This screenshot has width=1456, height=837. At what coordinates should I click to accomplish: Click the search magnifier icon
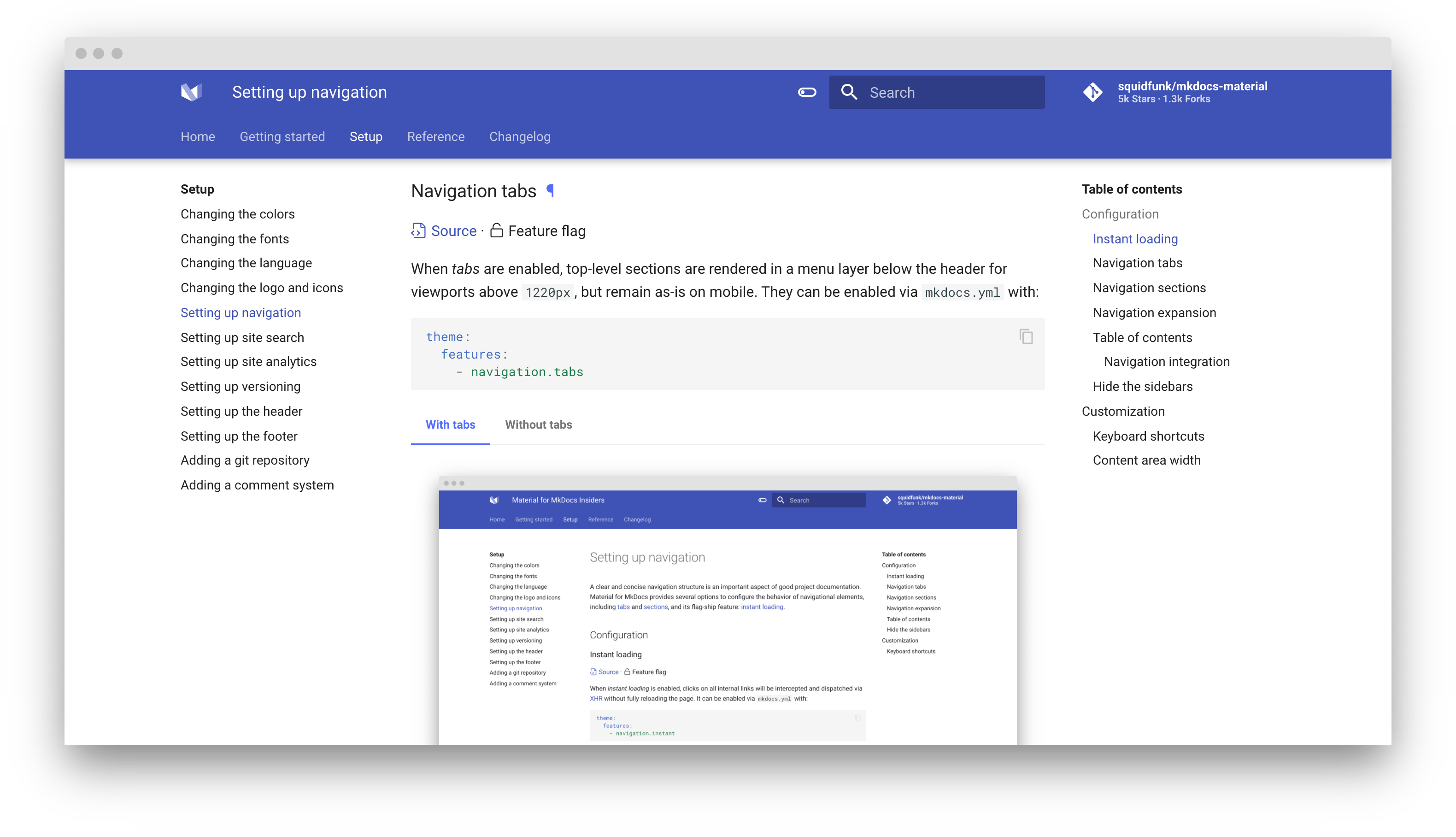tap(849, 92)
